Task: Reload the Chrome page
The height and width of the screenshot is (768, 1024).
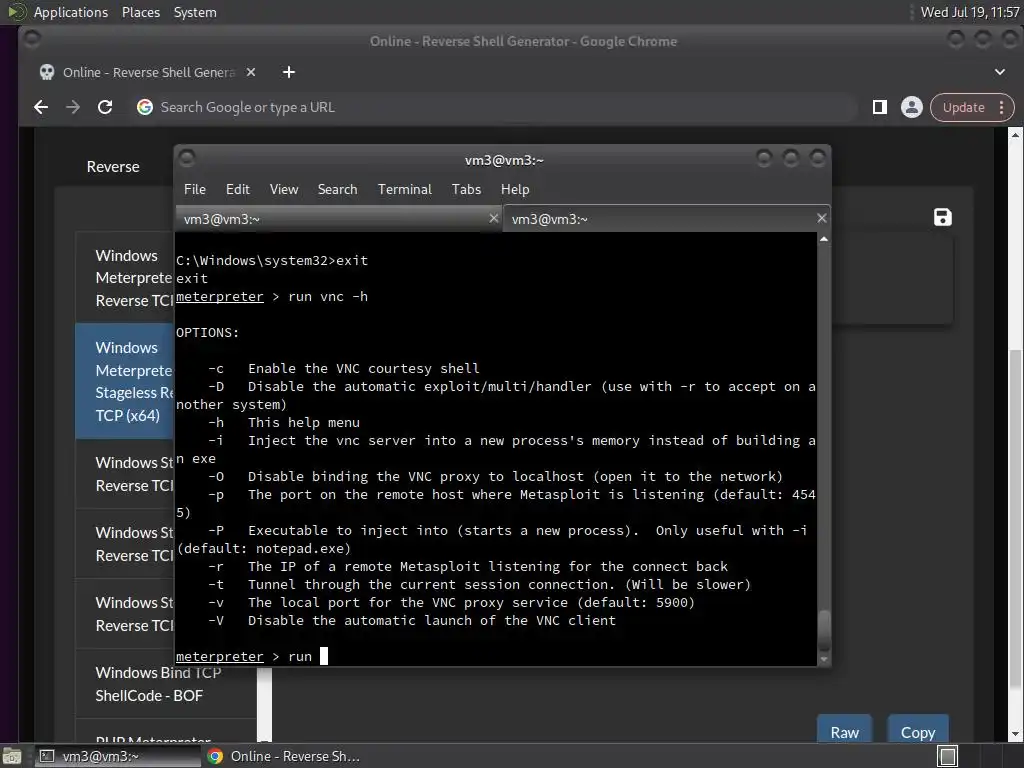Action: pos(104,107)
